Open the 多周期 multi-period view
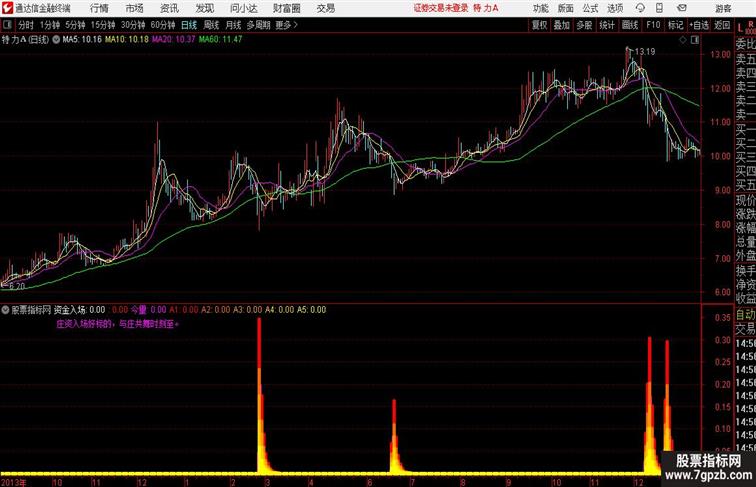Viewport: 756px width, 487px height. click(258, 25)
